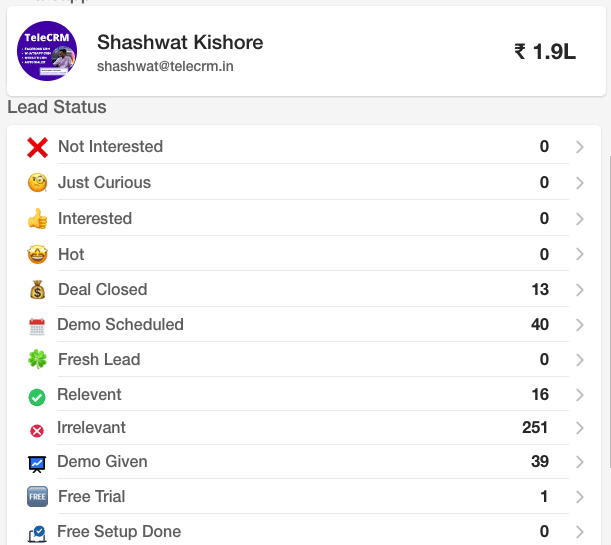The width and height of the screenshot is (611, 545).
Task: Open the Relevent status label
Action: coord(89,394)
